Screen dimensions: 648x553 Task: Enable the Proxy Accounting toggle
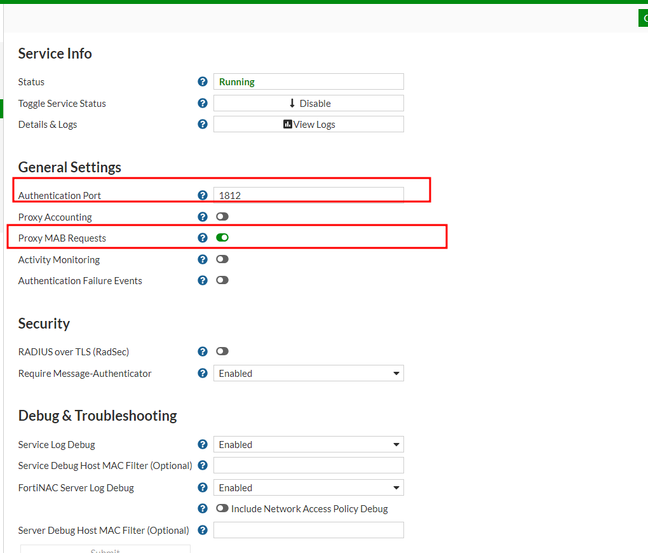point(222,217)
